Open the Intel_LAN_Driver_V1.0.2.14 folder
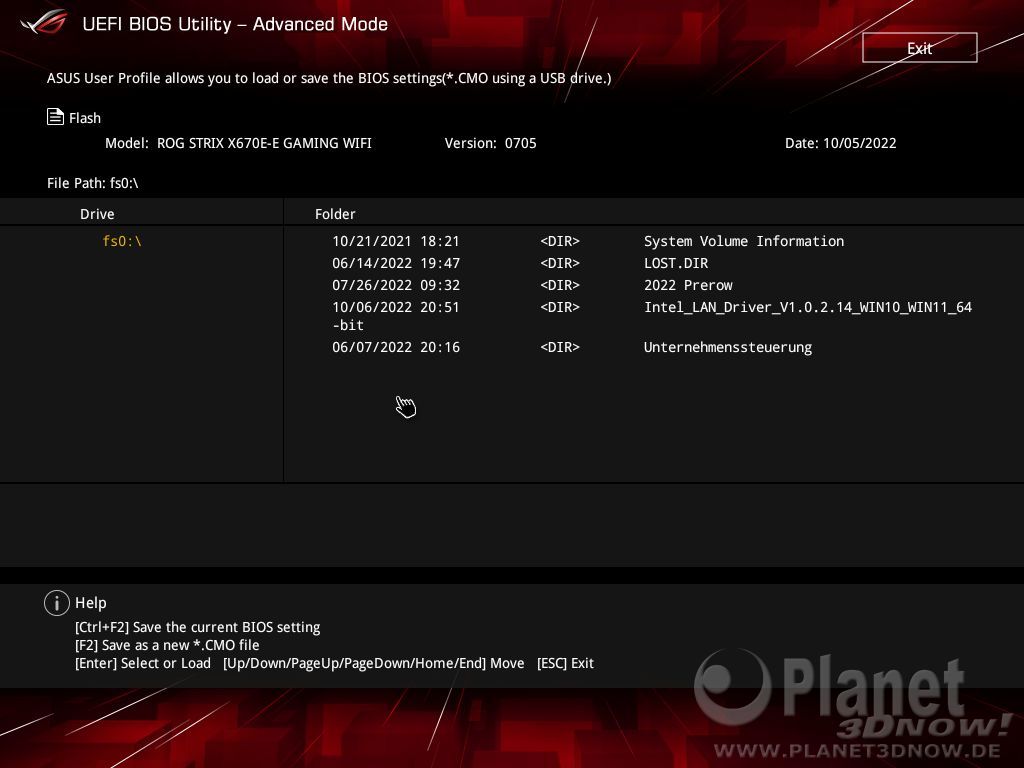This screenshot has width=1024, height=768. (x=808, y=308)
